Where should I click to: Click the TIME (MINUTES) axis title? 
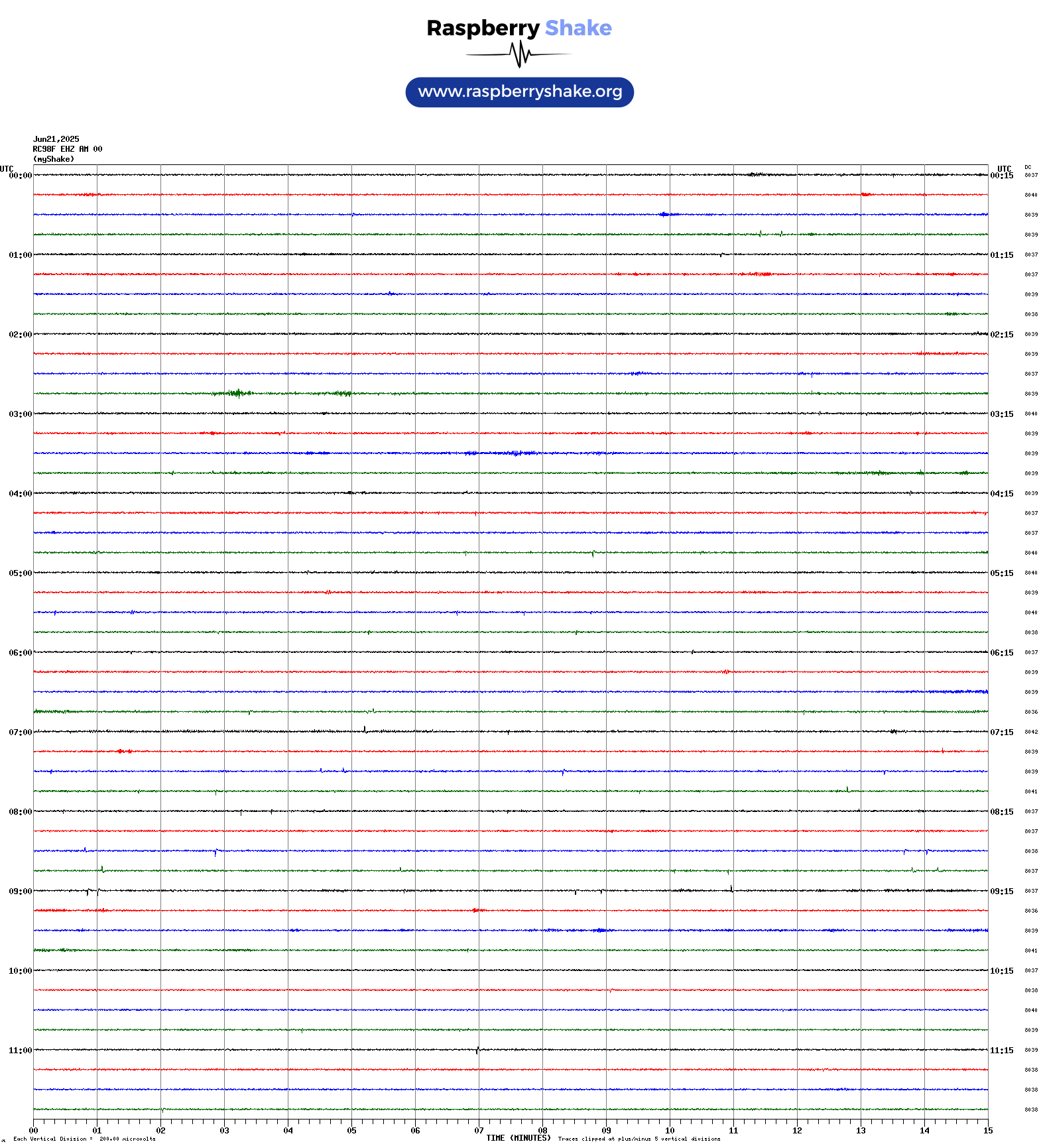[x=519, y=1138]
